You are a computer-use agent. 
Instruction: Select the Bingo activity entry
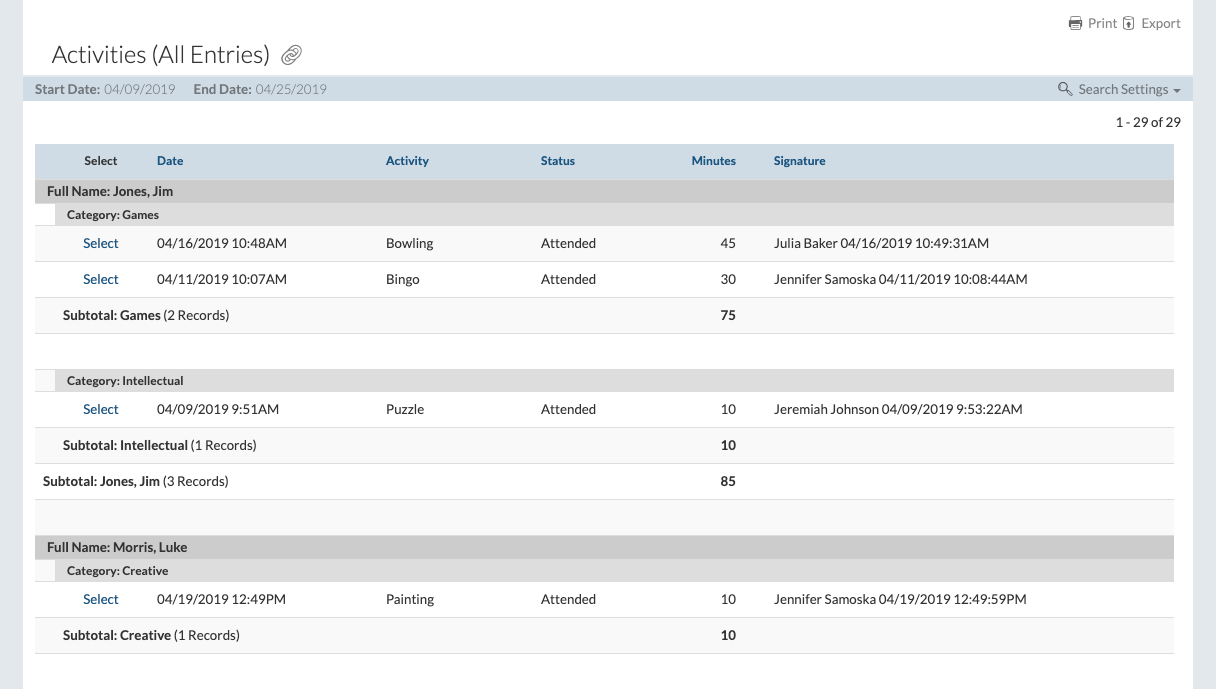tap(100, 280)
